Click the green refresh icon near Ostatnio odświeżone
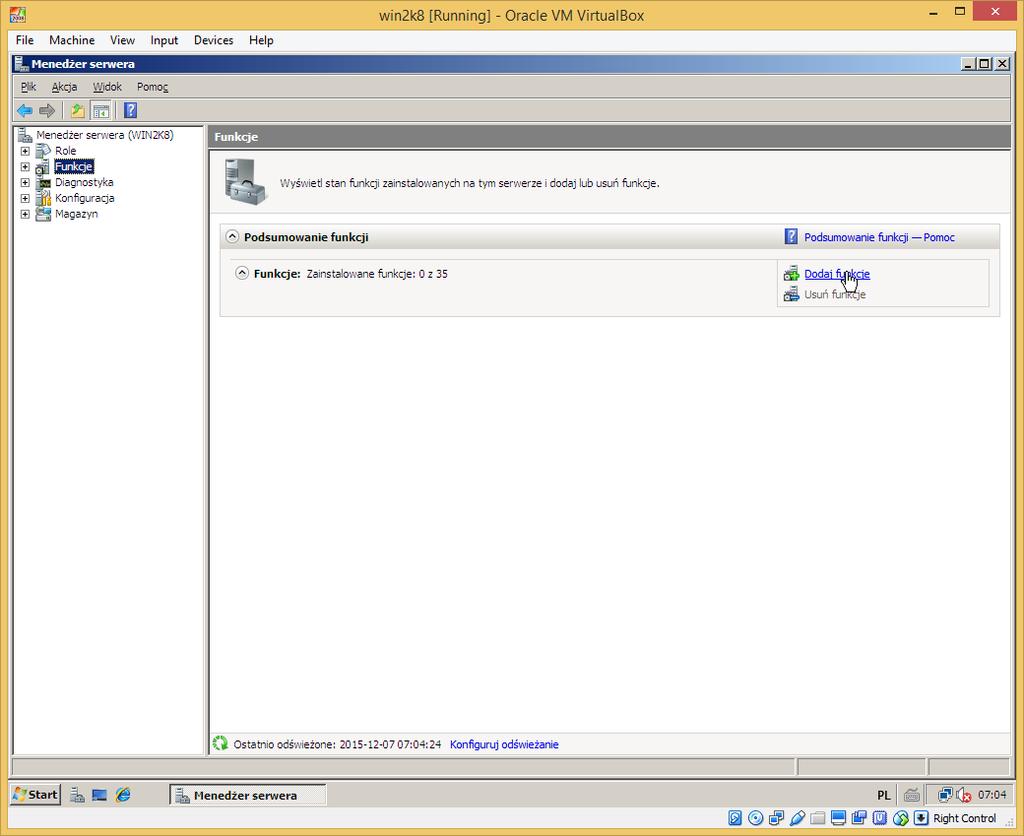This screenshot has height=836, width=1024. pyautogui.click(x=220, y=743)
